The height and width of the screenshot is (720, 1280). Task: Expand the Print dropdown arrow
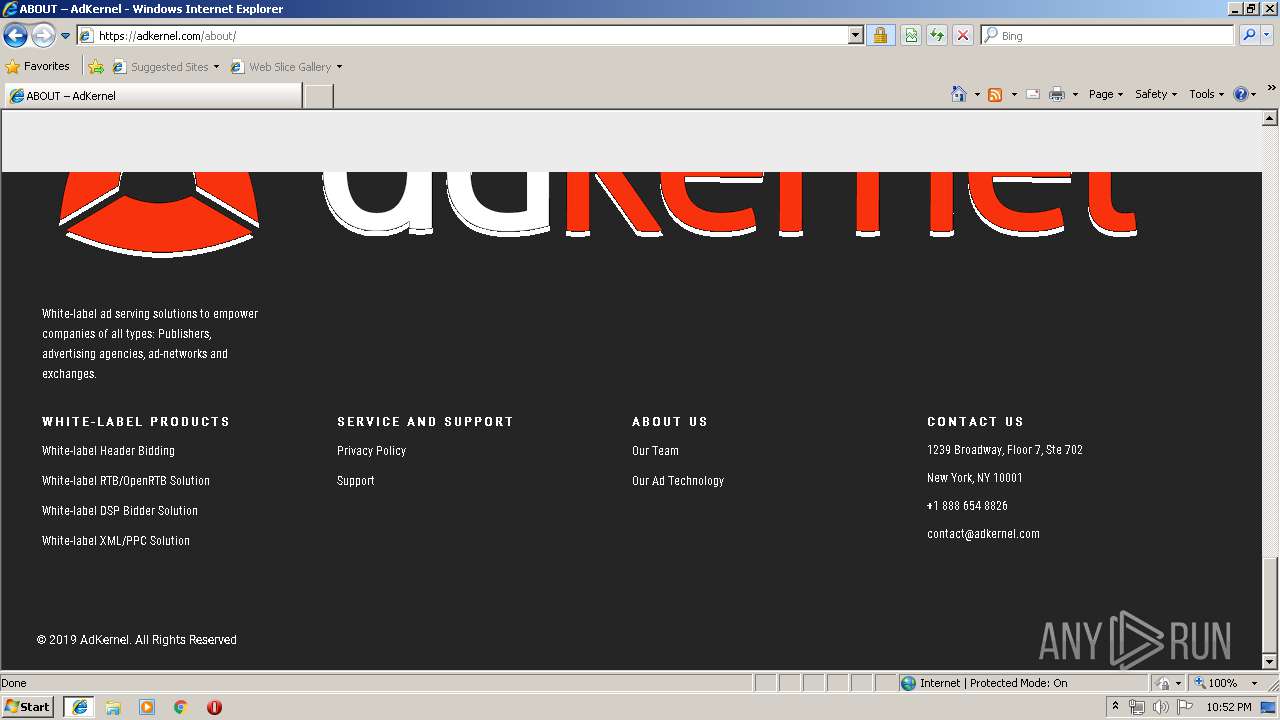coord(1075,94)
